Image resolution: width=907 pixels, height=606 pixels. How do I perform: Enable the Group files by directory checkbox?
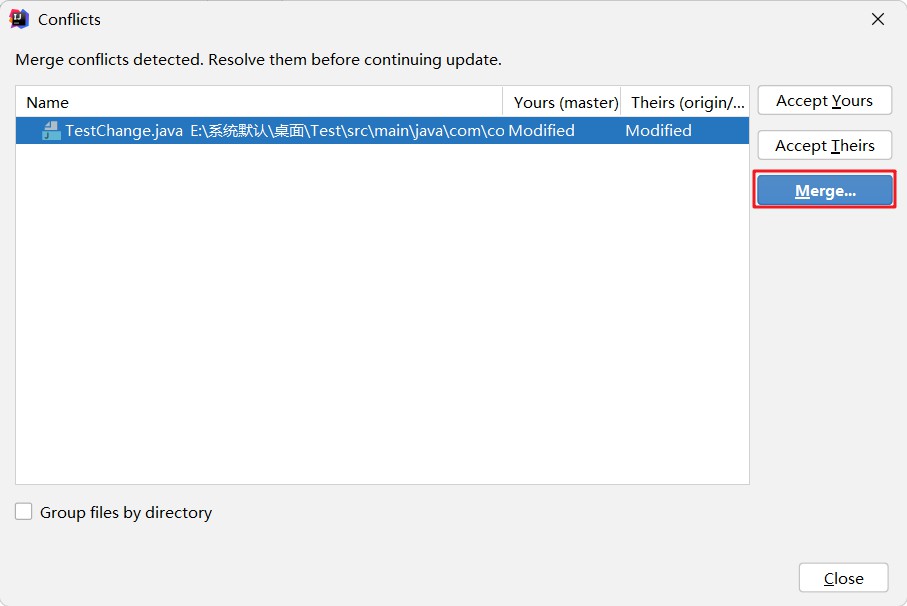pyautogui.click(x=24, y=512)
